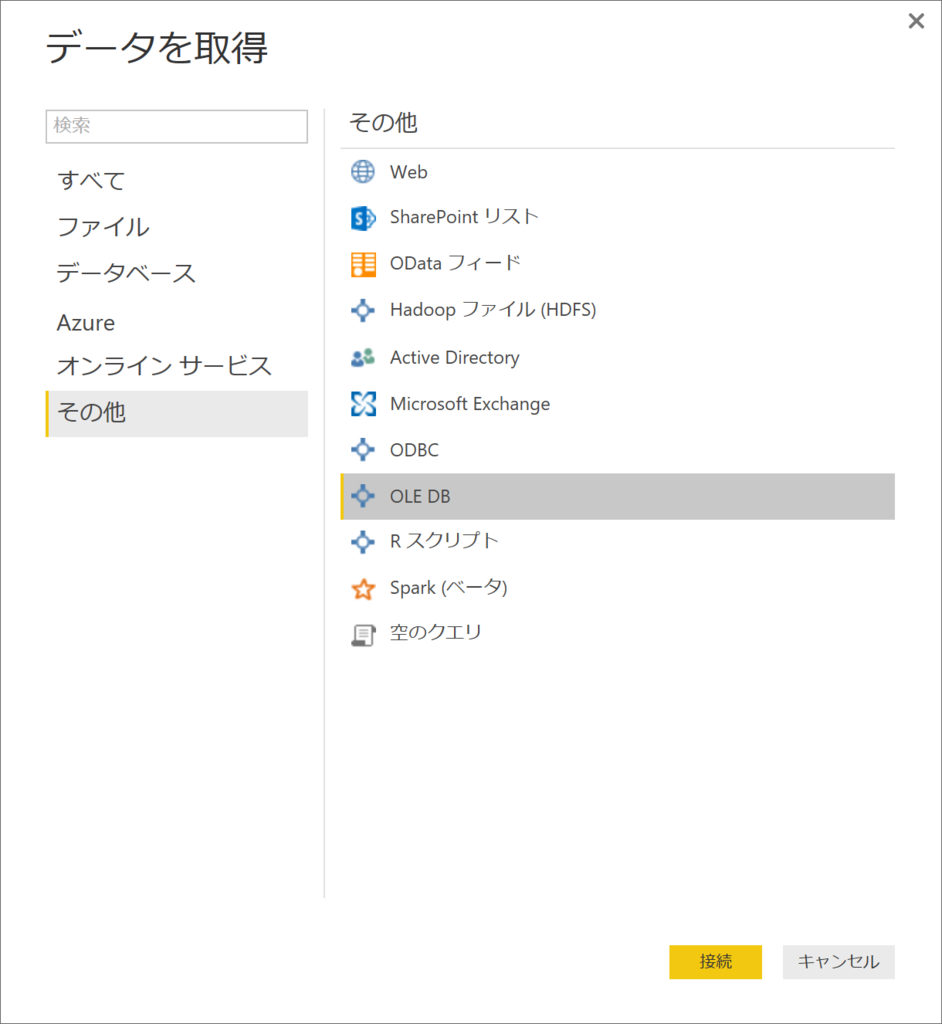The image size is (942, 1024).
Task: Select Hadoop ファイル (HDFS) entry
Action: (x=493, y=310)
